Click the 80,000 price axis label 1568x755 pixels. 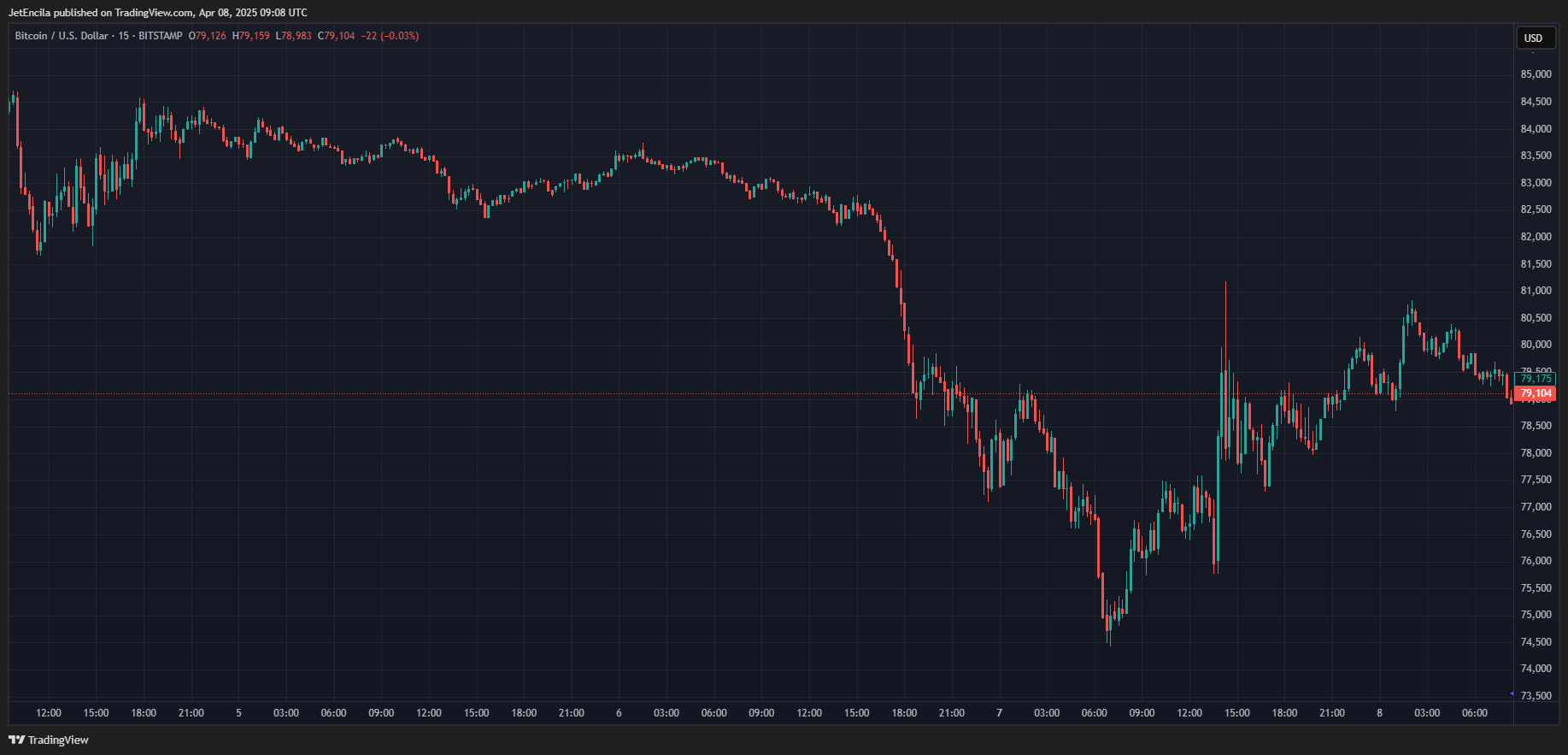[1536, 345]
